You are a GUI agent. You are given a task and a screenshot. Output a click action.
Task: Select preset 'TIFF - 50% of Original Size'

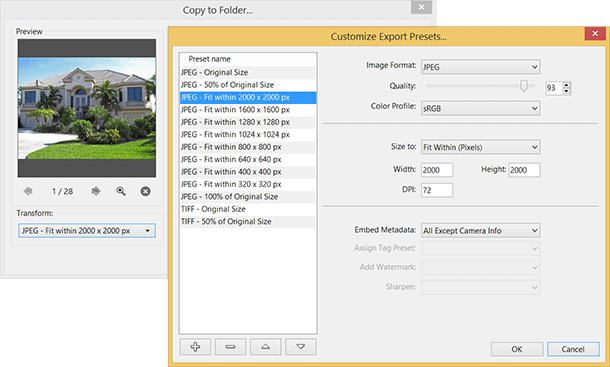pos(248,221)
